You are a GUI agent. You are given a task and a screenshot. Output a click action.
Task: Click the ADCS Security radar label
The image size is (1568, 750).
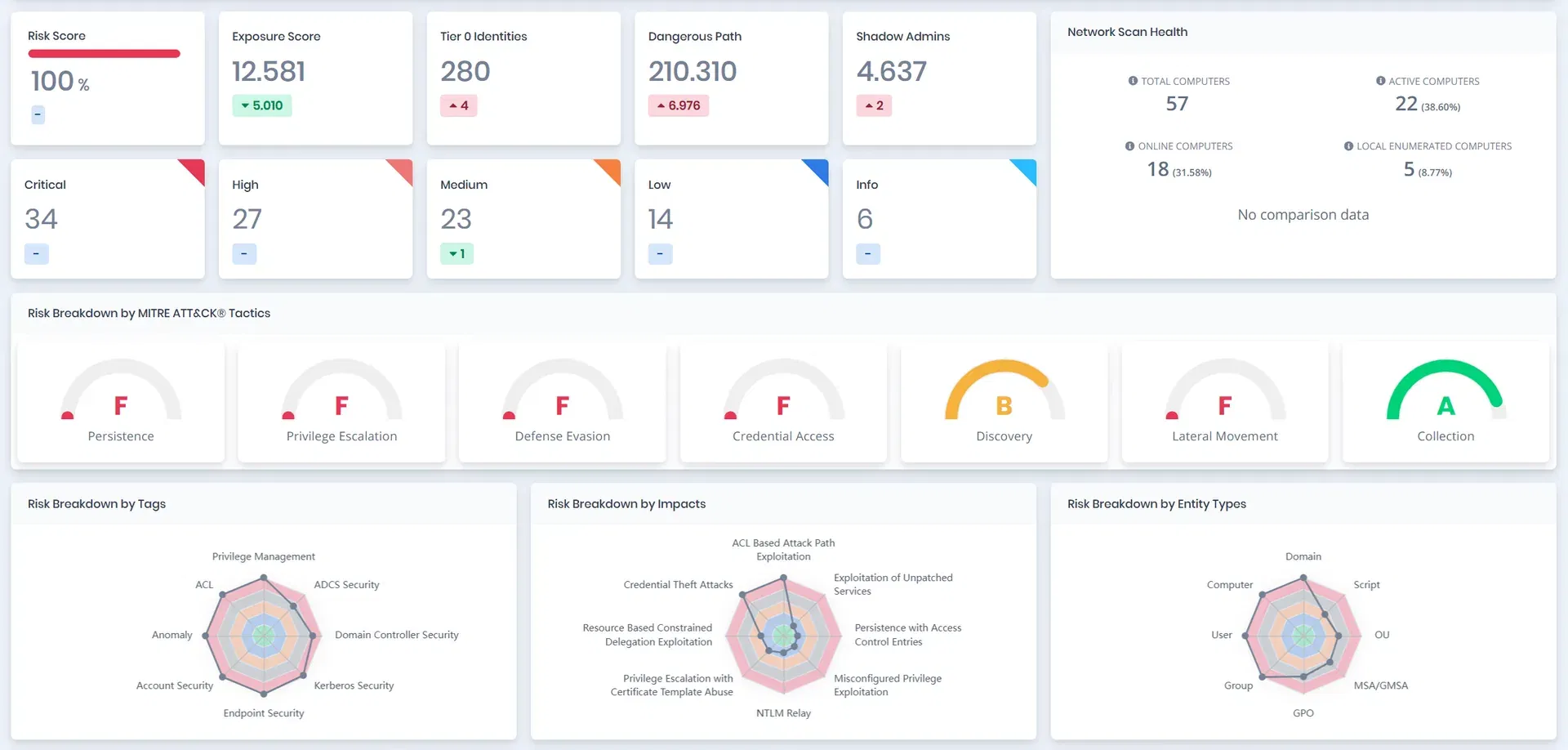coord(346,585)
